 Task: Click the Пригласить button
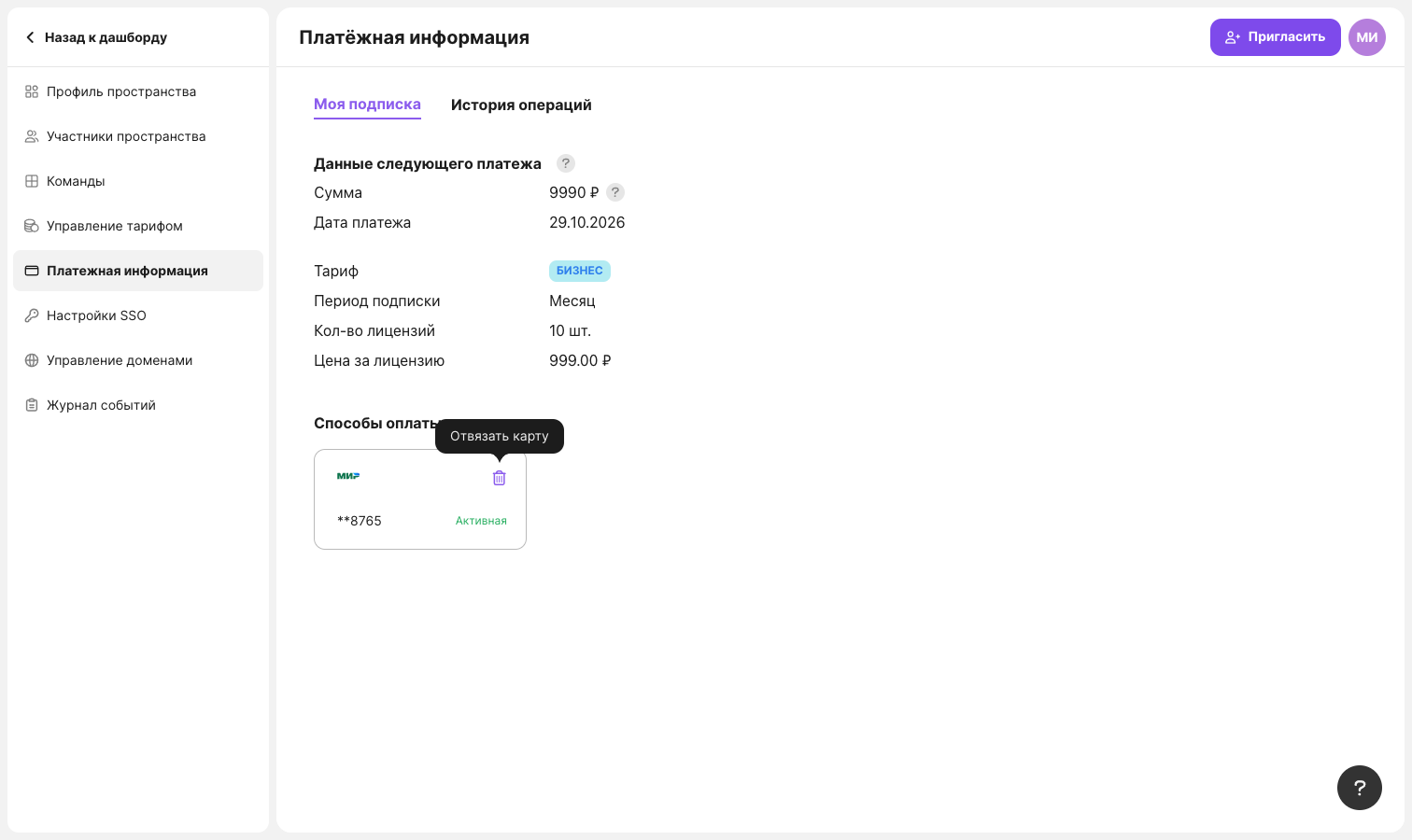pyautogui.click(x=1276, y=37)
